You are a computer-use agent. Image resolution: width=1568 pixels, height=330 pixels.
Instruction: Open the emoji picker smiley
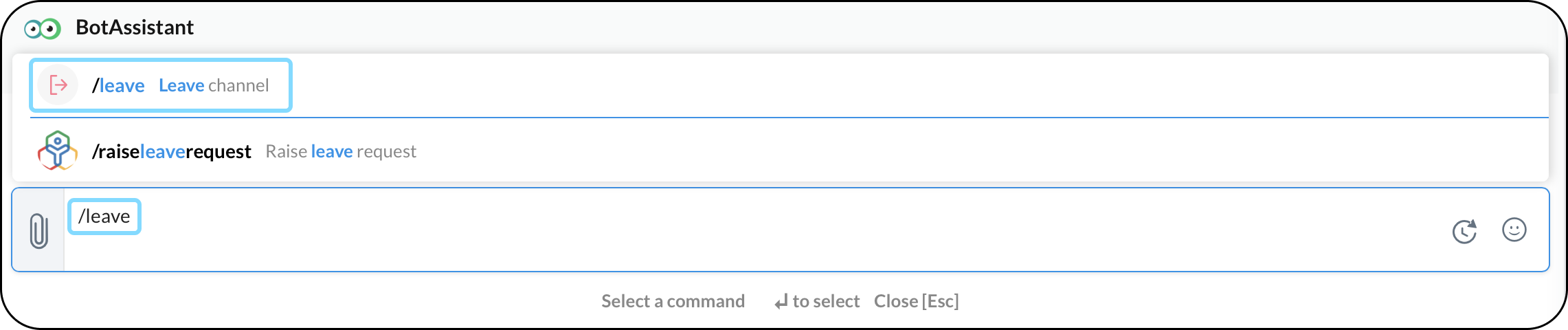(1514, 230)
